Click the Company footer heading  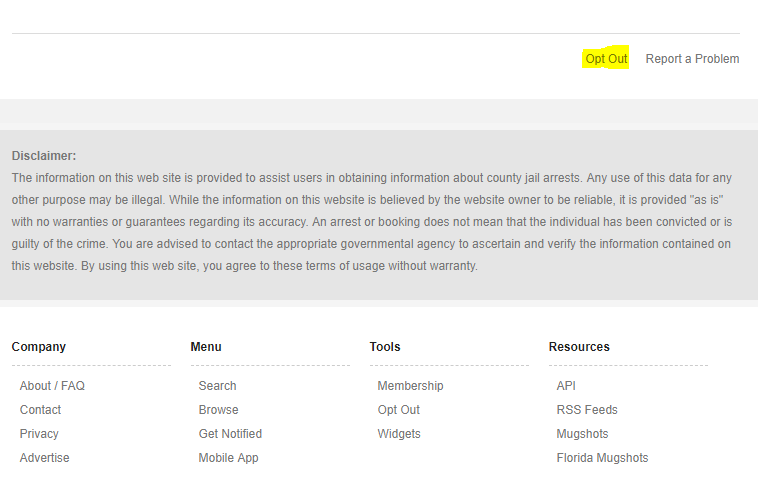tap(39, 347)
